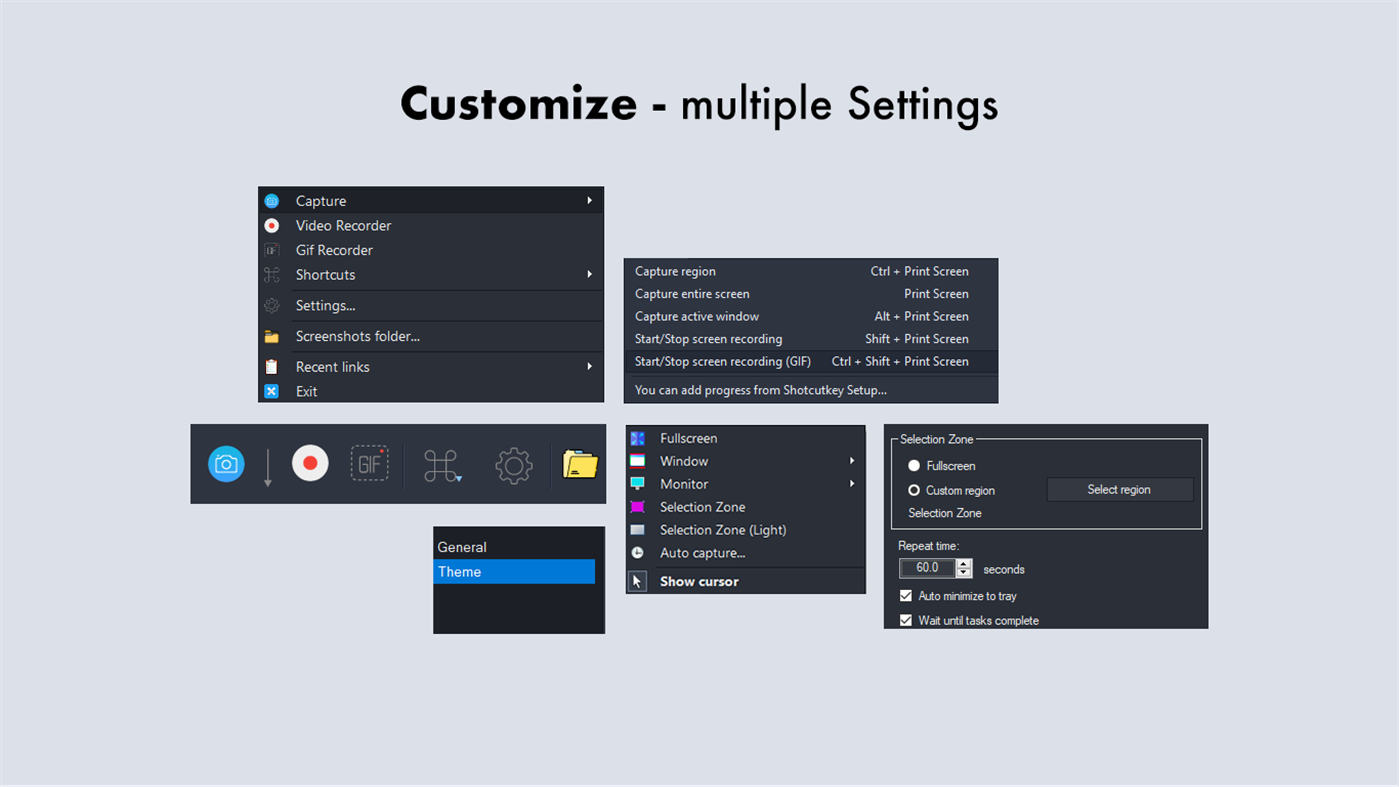Click the red Video Recorder icon
Viewport: 1399px width, 787px height.
pyautogui.click(x=310, y=464)
